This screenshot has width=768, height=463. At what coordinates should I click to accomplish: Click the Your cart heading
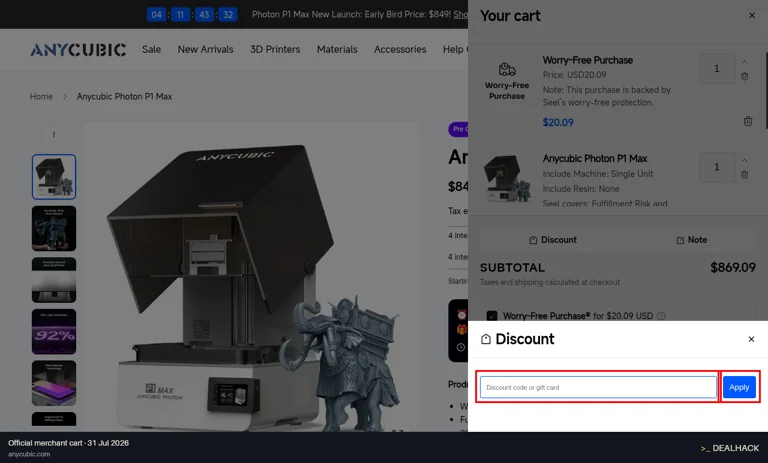tap(510, 16)
